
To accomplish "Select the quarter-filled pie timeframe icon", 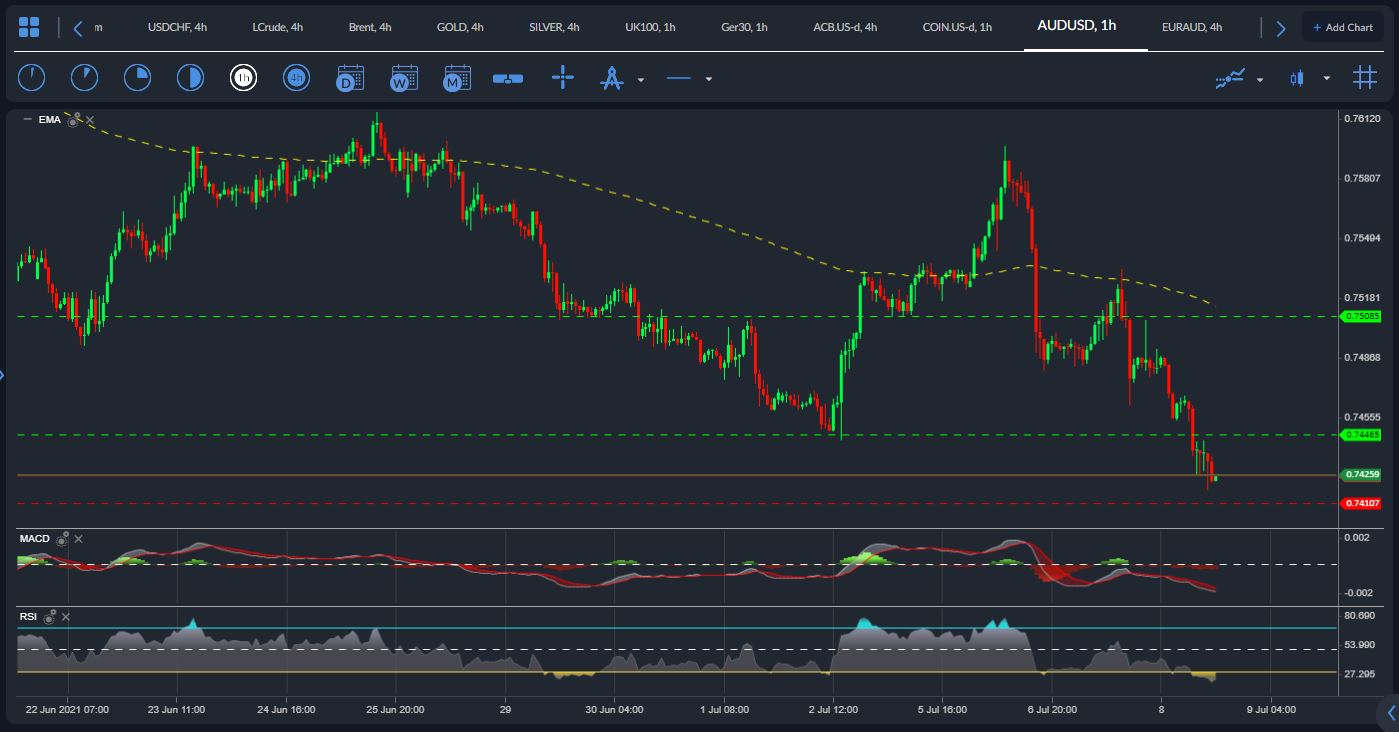I will (137, 77).
